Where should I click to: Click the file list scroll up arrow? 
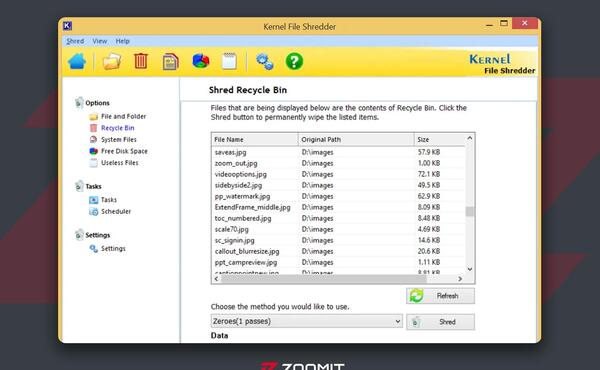coord(470,138)
